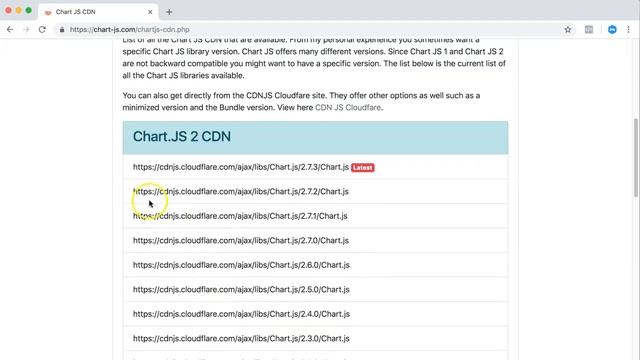Screen dimensions: 640x360
Task: Click the Chart.js 2.4.0 CDN URL
Action: [x=241, y=314]
